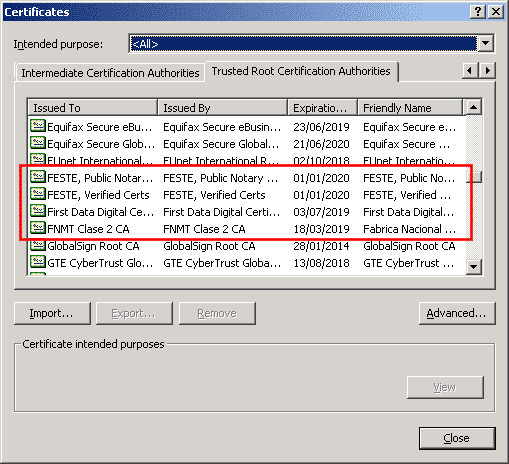The width and height of the screenshot is (509, 464).
Task: Click the Equifax Secure Glob... certificate icon
Action: (38, 143)
